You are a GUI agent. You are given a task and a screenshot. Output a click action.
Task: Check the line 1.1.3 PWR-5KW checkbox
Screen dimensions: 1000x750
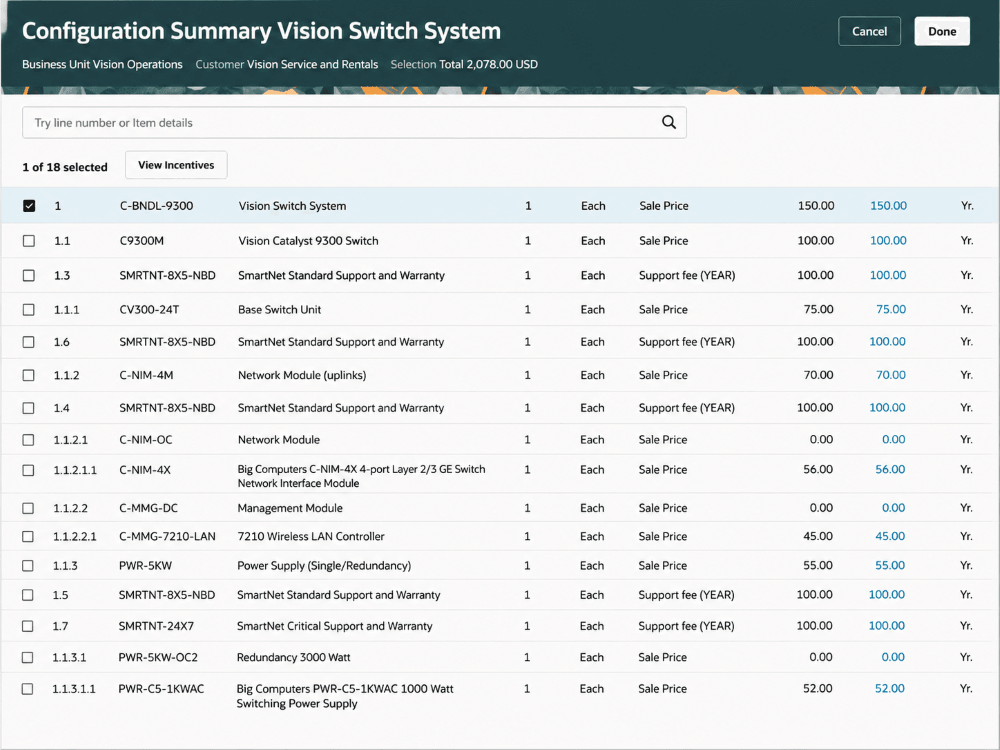[28, 566]
